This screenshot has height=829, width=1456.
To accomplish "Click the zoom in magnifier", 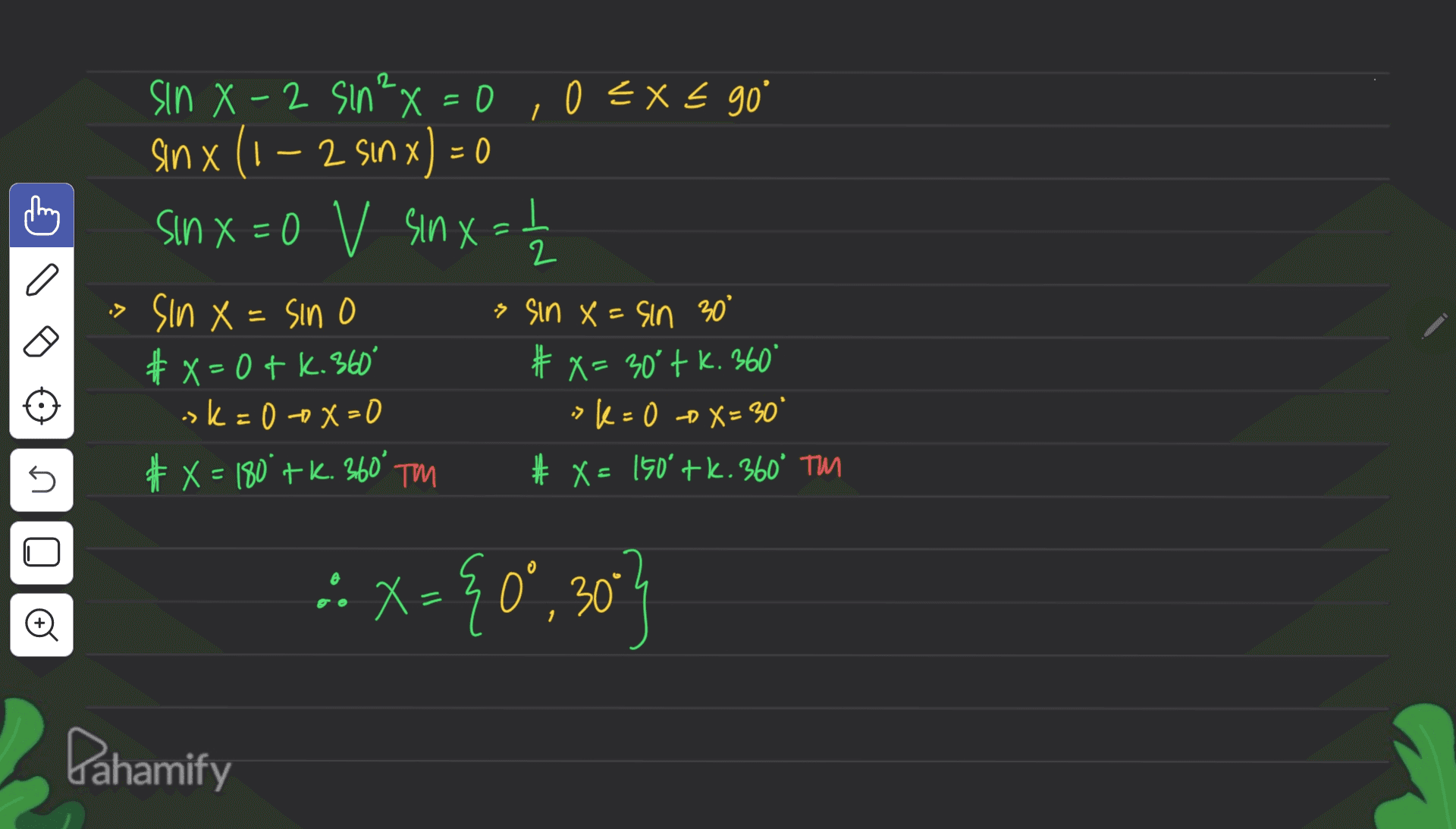I will pos(42,624).
